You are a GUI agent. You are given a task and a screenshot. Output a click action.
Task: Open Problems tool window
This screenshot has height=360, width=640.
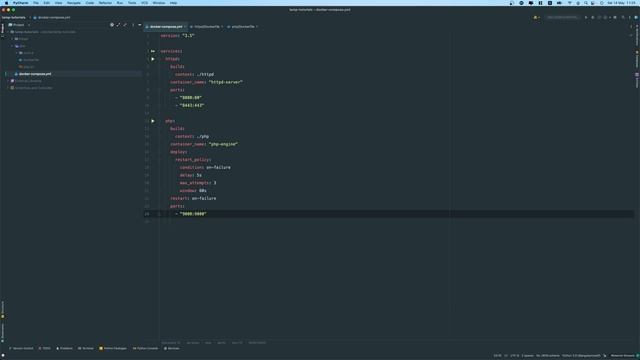click(64, 348)
